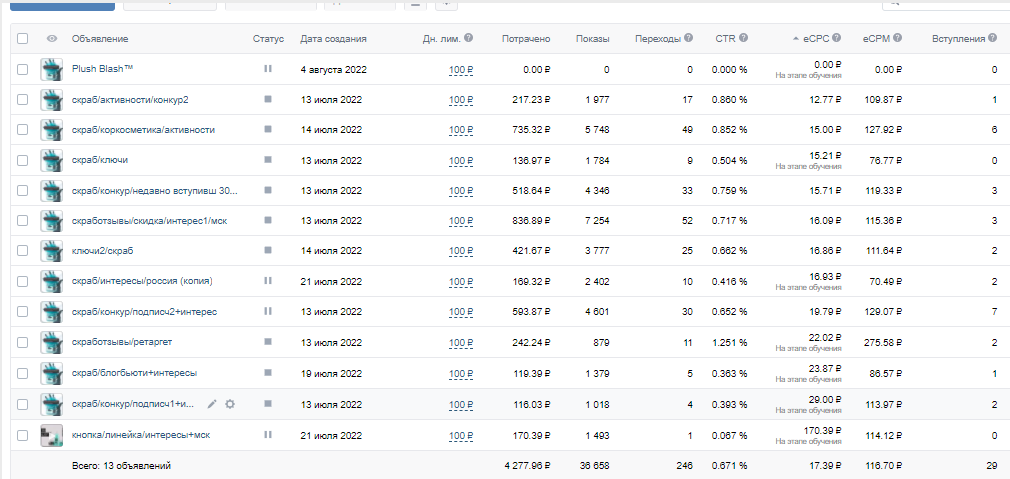Click the pause status icon for Plush Blash™
Screen dimensions: 1010x479
pos(267,69)
